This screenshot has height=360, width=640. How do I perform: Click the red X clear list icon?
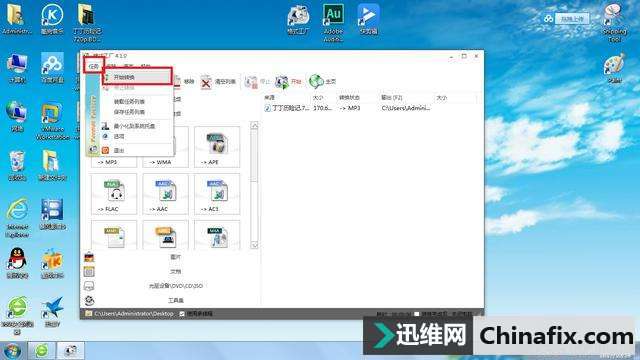tap(206, 82)
